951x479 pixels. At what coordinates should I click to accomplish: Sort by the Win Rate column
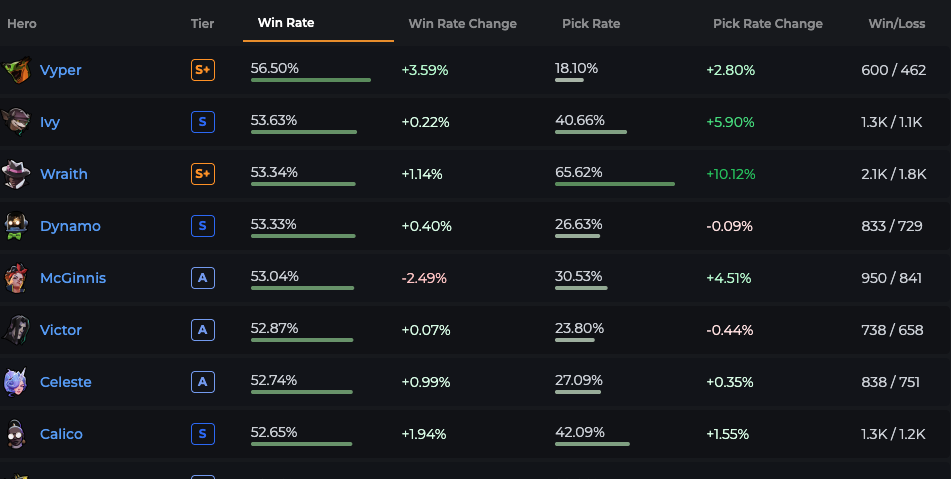pyautogui.click(x=286, y=23)
